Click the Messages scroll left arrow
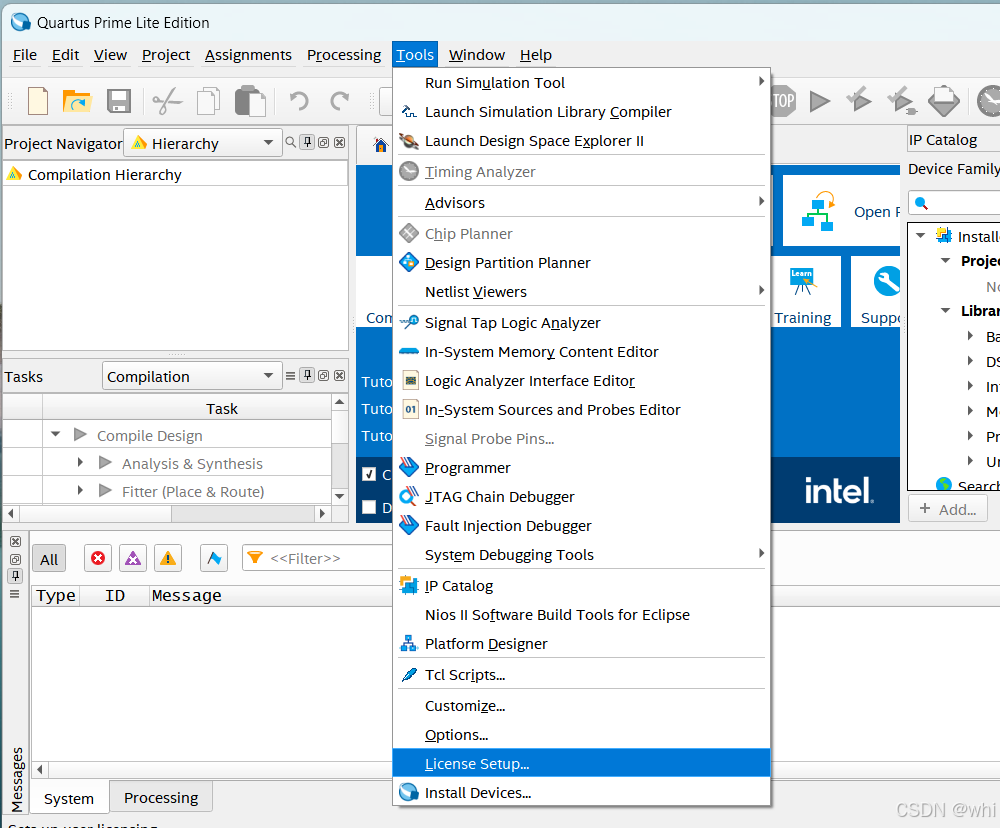The width and height of the screenshot is (1000, 828). click(40, 769)
